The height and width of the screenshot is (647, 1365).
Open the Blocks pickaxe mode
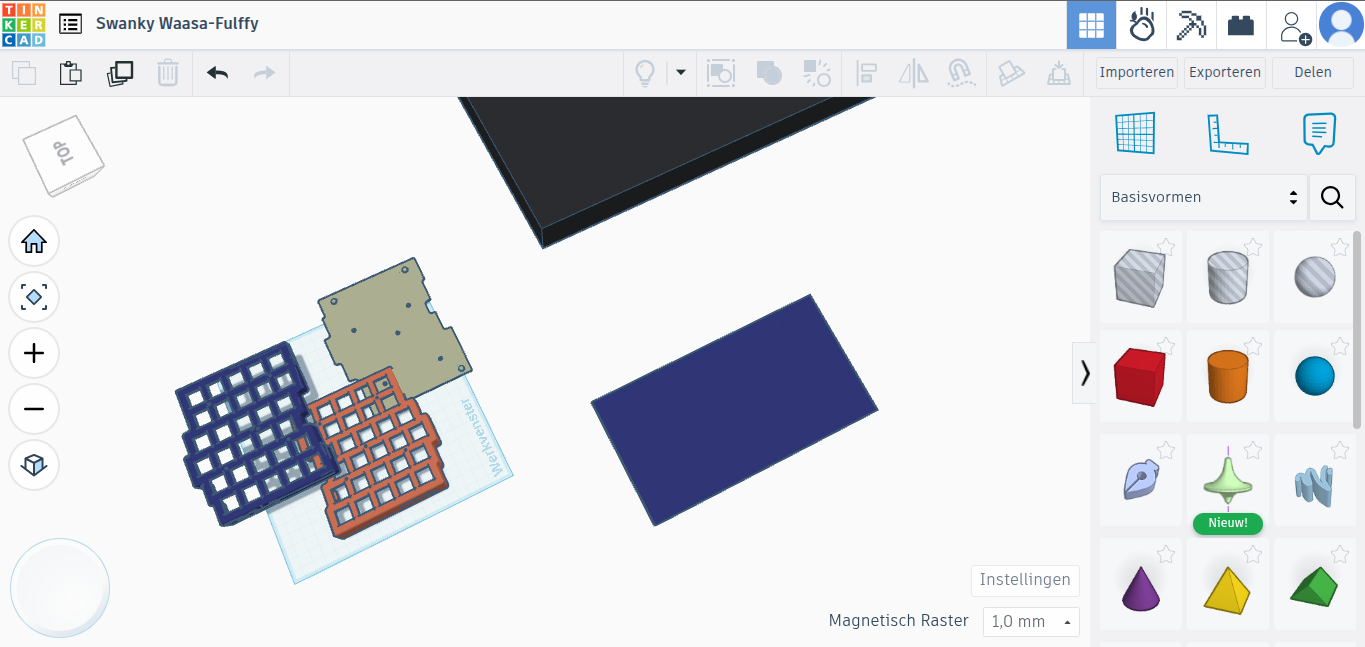point(1191,25)
